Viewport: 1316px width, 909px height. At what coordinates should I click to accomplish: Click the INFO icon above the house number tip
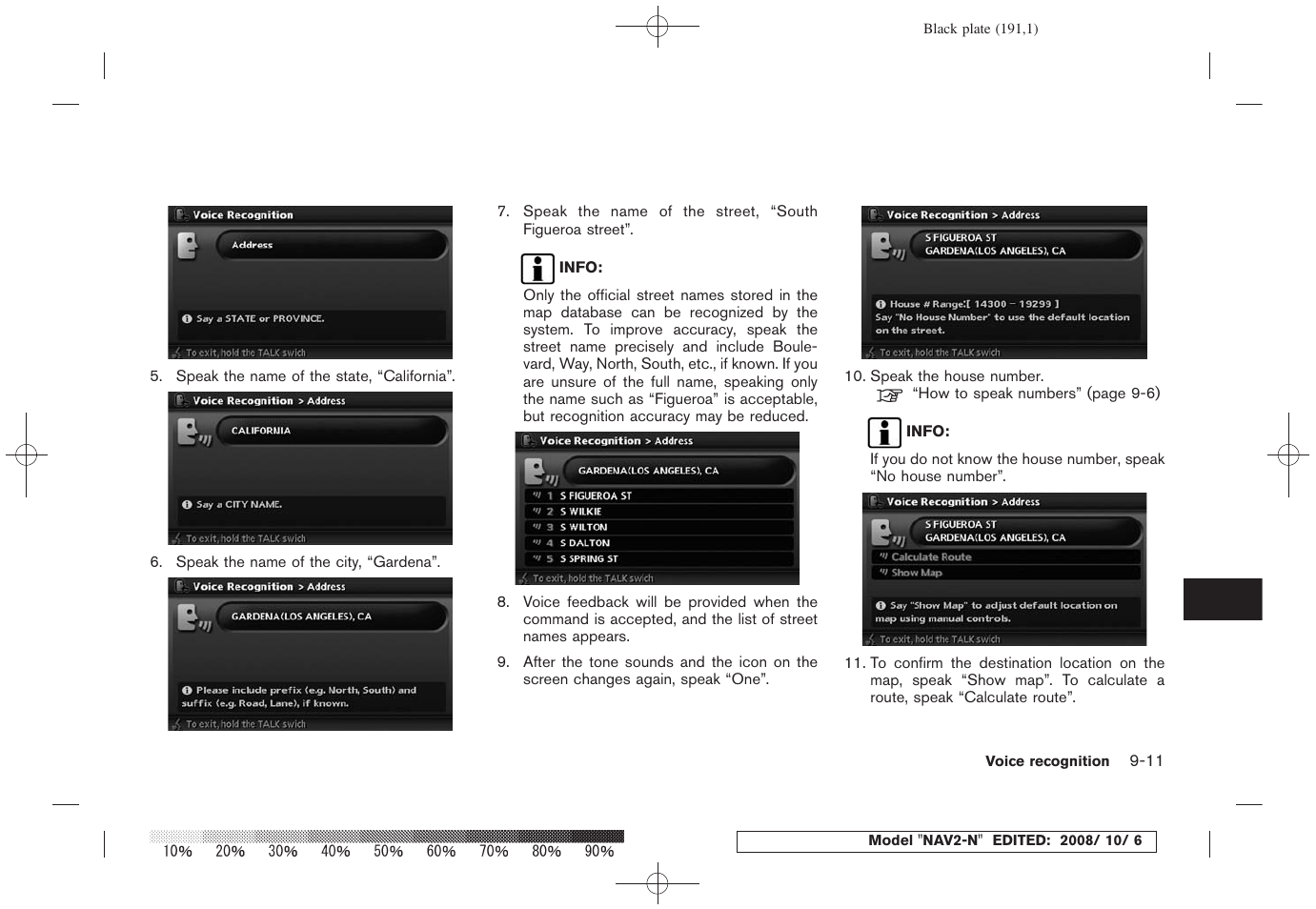pyautogui.click(x=884, y=433)
